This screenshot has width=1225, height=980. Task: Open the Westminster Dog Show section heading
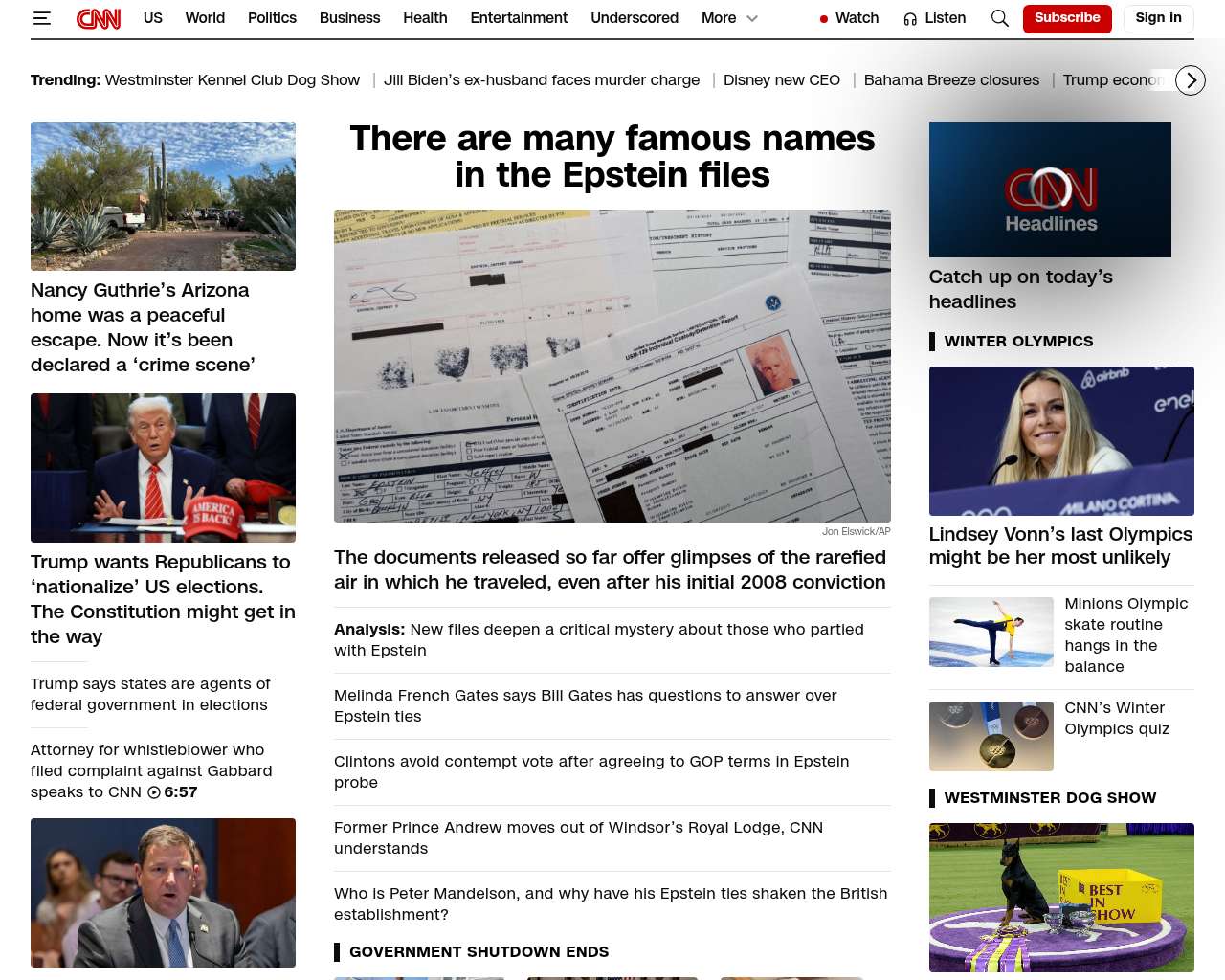coord(1050,798)
